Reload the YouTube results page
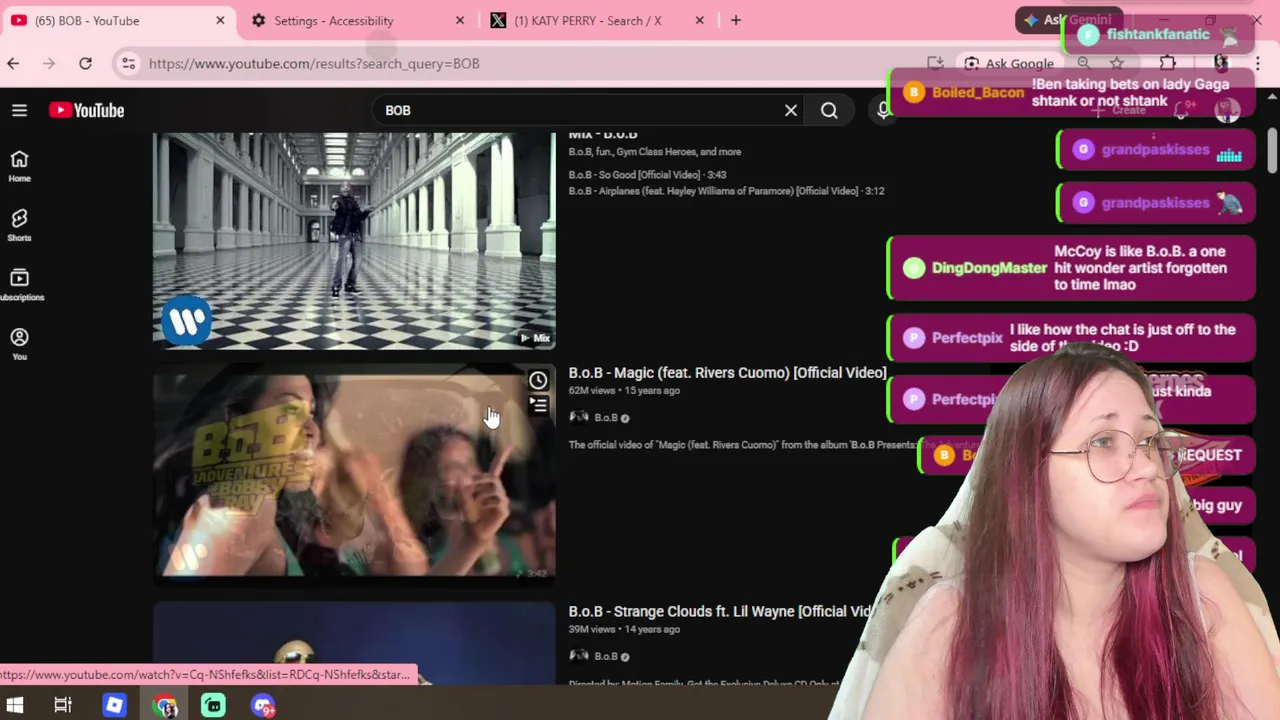Screen dimensions: 1280x720 (85, 63)
